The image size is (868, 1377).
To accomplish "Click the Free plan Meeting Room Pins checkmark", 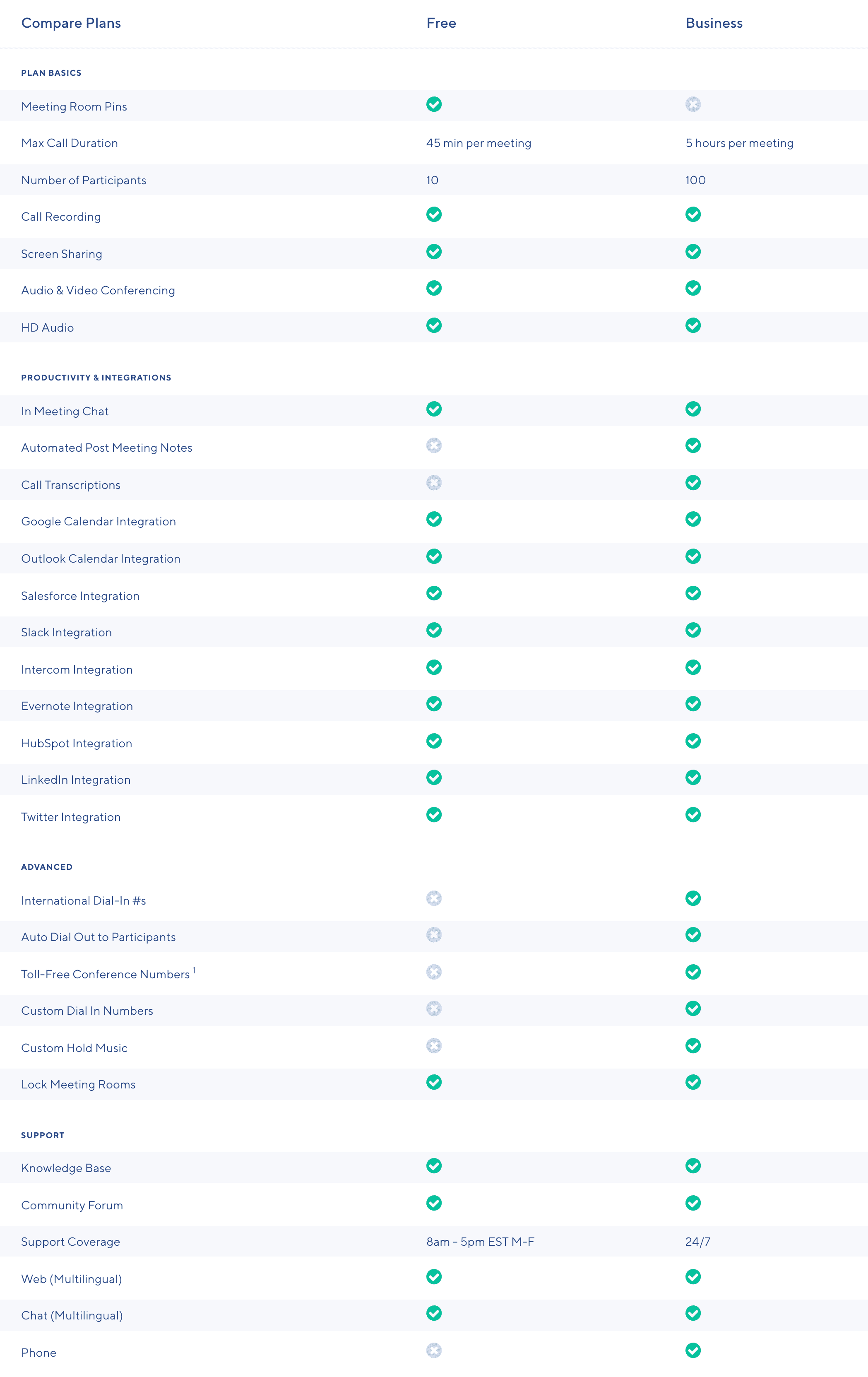I will [x=434, y=105].
